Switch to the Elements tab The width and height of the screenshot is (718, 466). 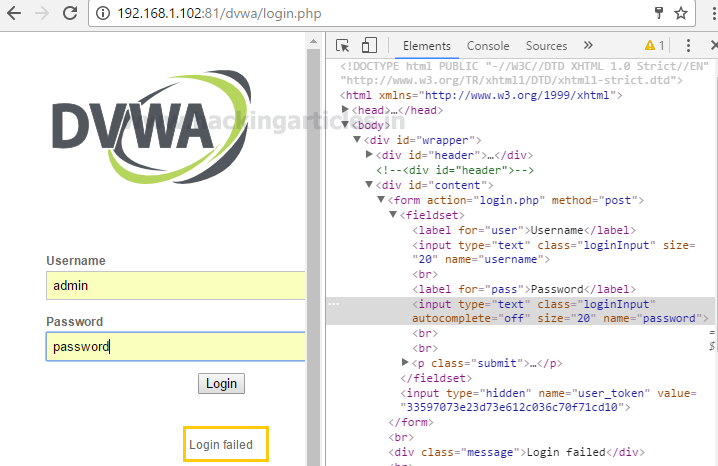click(x=427, y=46)
